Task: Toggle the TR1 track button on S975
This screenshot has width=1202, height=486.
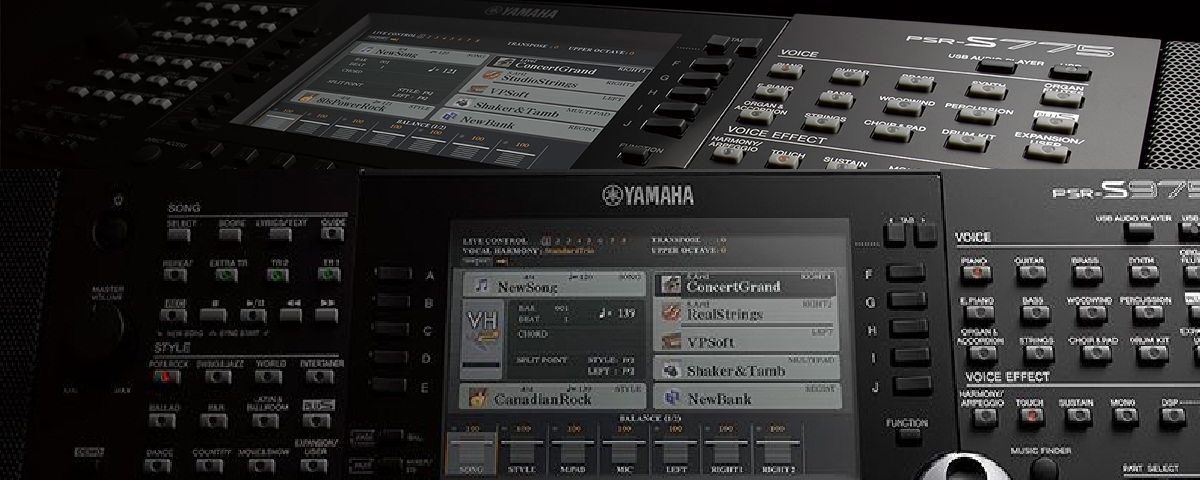Action: [x=331, y=274]
